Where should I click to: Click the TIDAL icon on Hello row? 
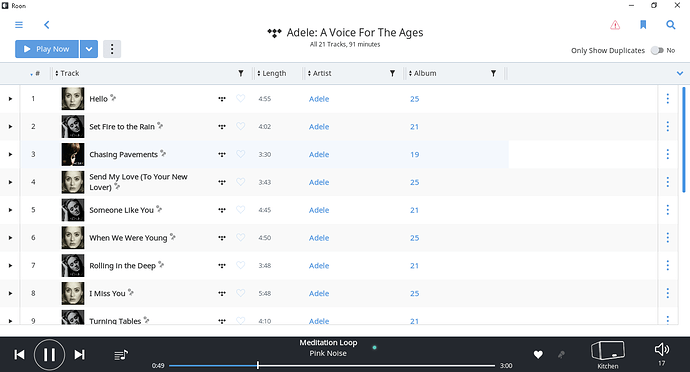(222, 99)
